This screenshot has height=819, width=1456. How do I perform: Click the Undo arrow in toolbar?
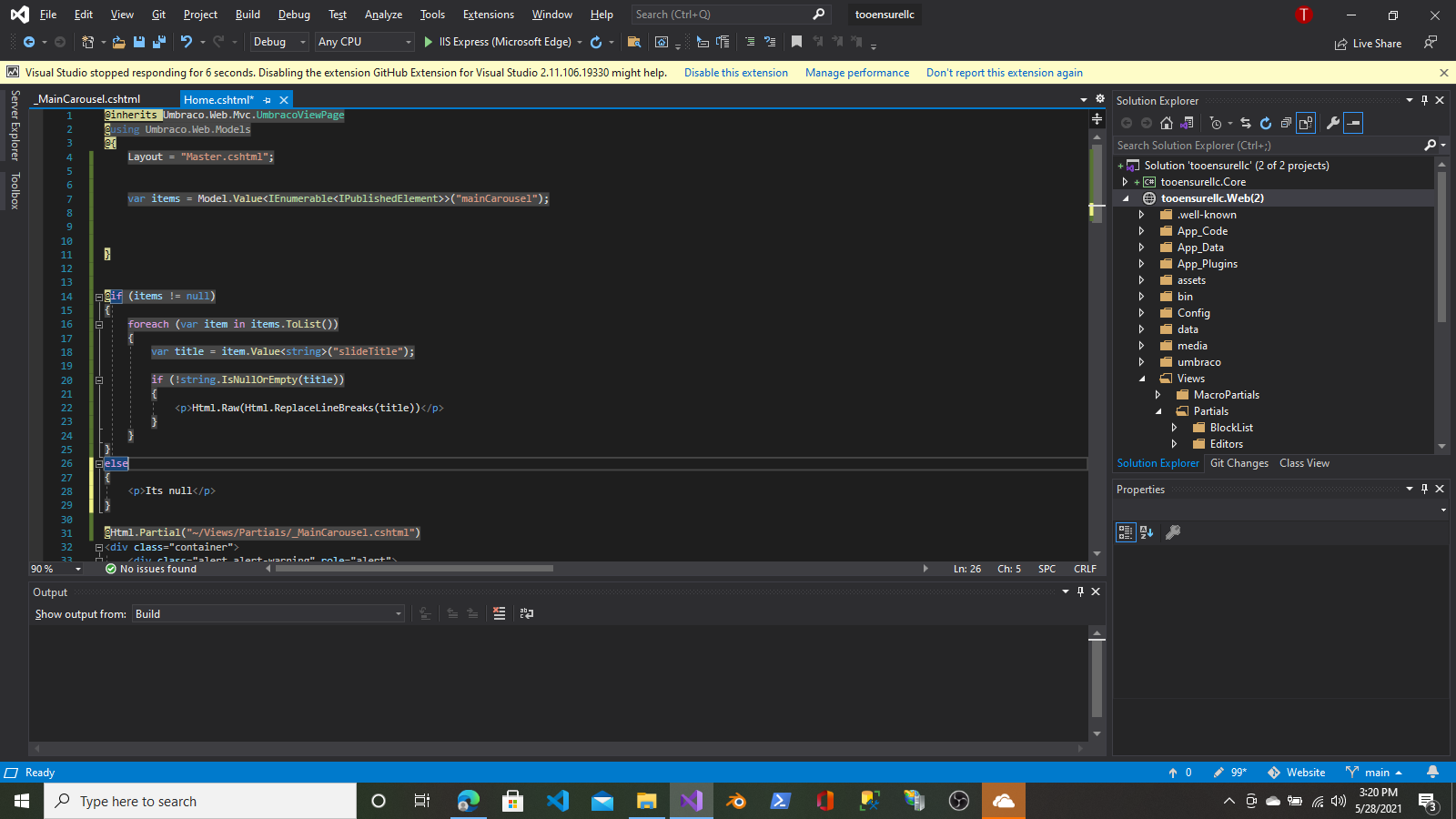(187, 42)
